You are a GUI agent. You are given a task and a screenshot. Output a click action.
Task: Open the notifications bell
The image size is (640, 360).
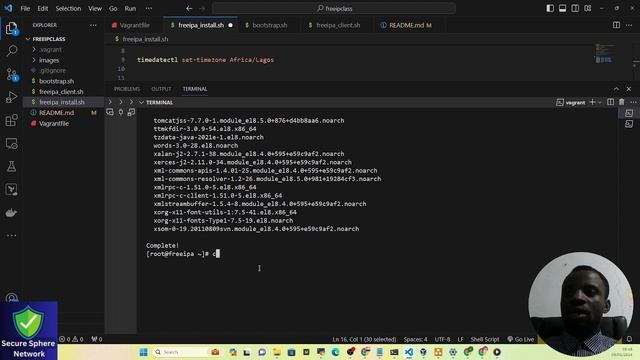pos(629,339)
